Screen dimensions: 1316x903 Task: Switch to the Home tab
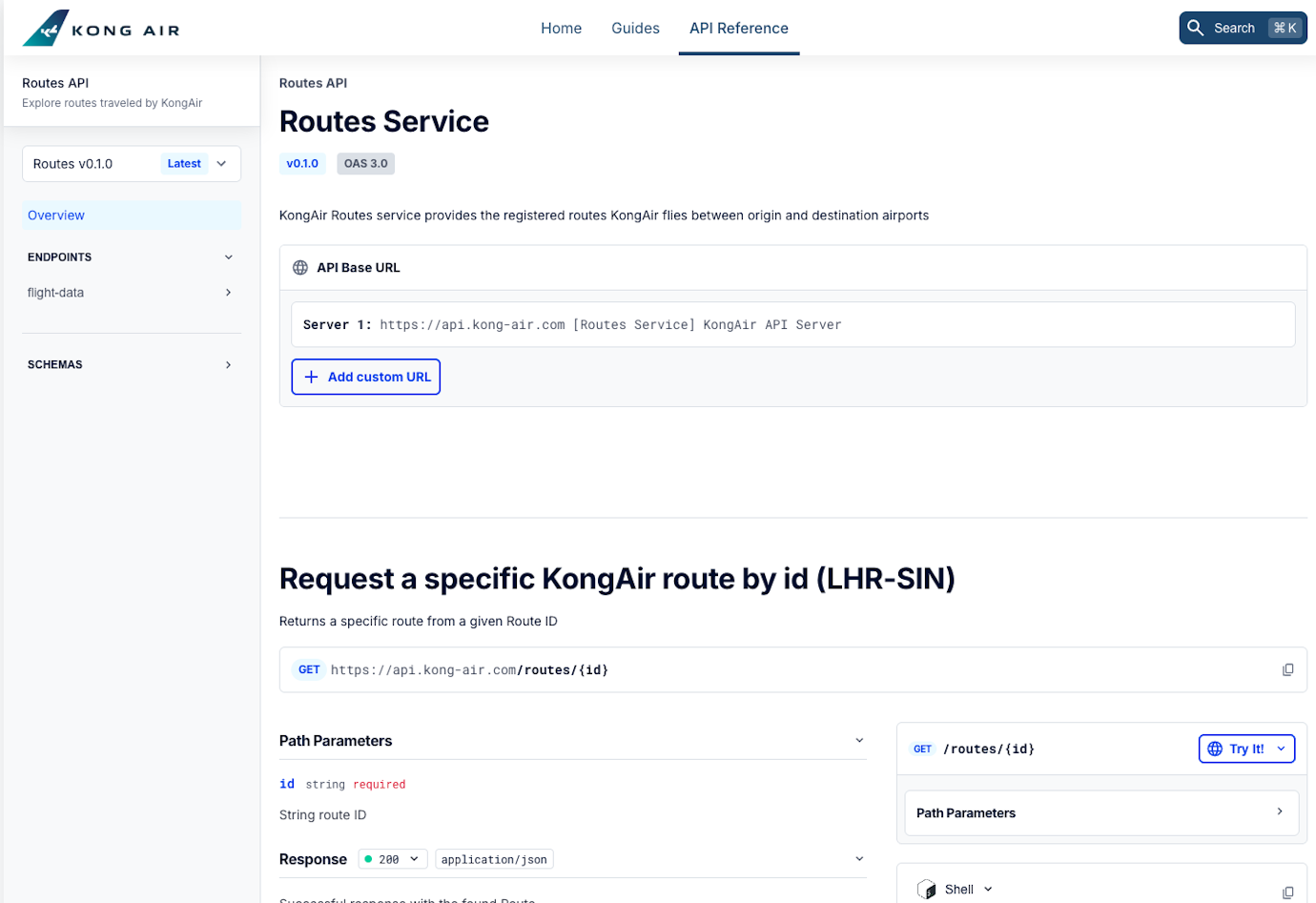[561, 28]
